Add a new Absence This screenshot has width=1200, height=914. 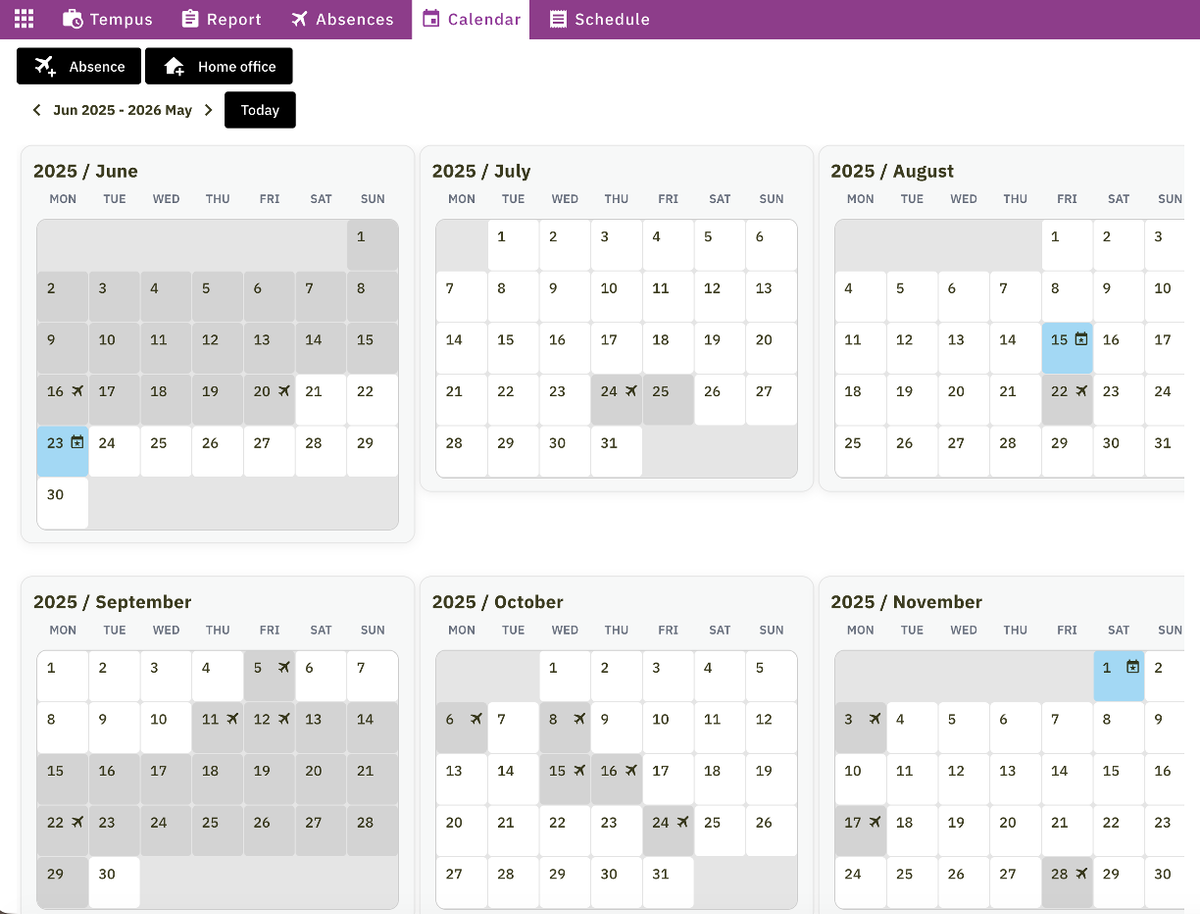click(x=79, y=66)
